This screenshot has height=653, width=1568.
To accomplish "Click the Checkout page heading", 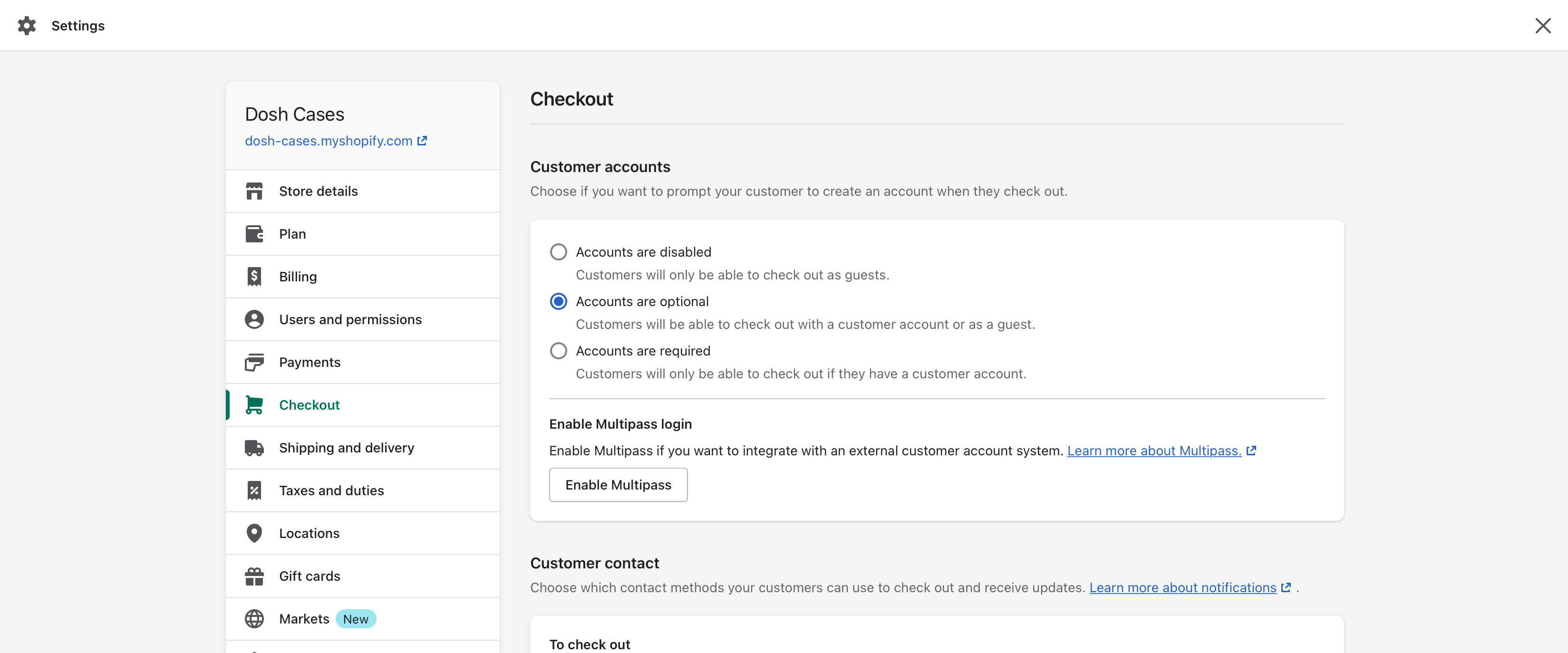I will [x=571, y=98].
